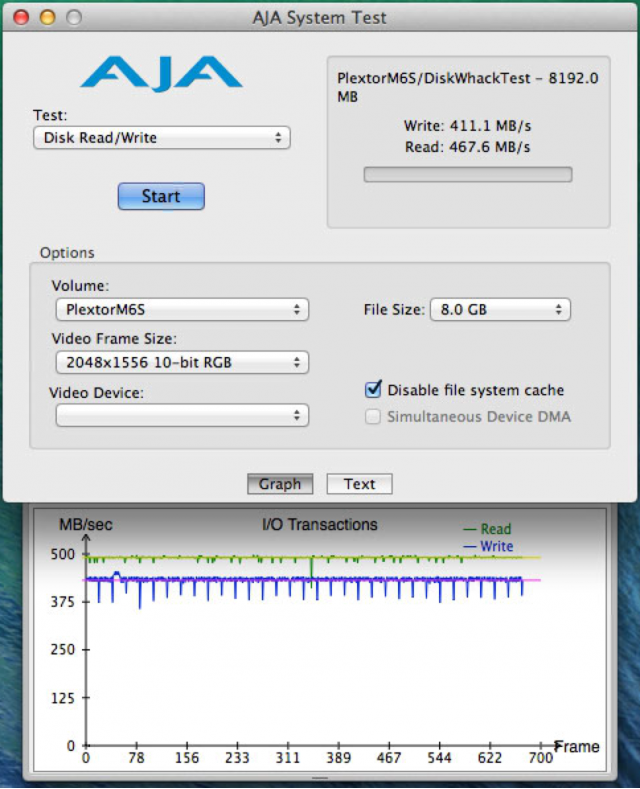Click the I/O Transactions graph title
Screen dimensions: 640x789
(319, 524)
